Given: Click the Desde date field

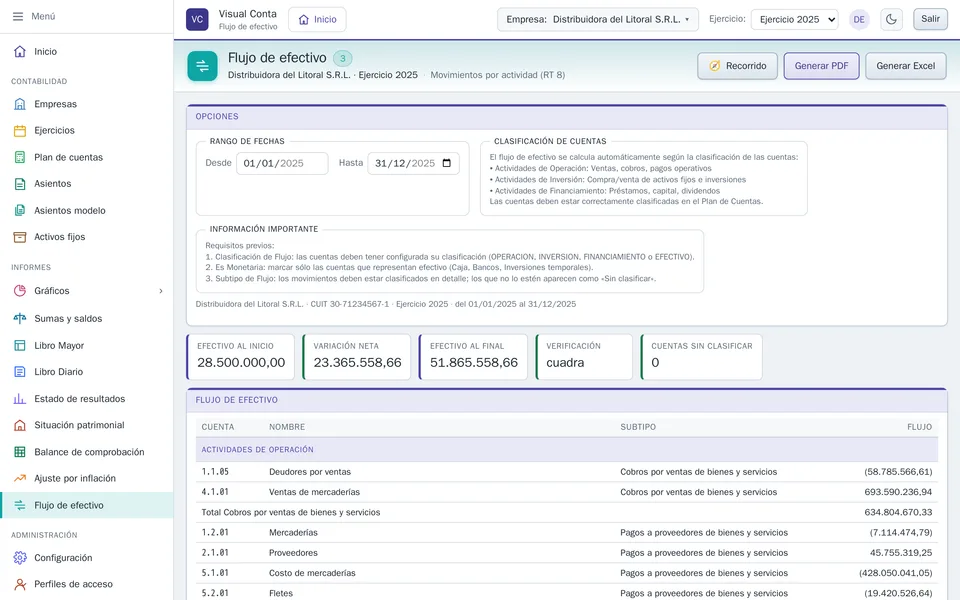Looking at the screenshot, I should click(x=282, y=163).
